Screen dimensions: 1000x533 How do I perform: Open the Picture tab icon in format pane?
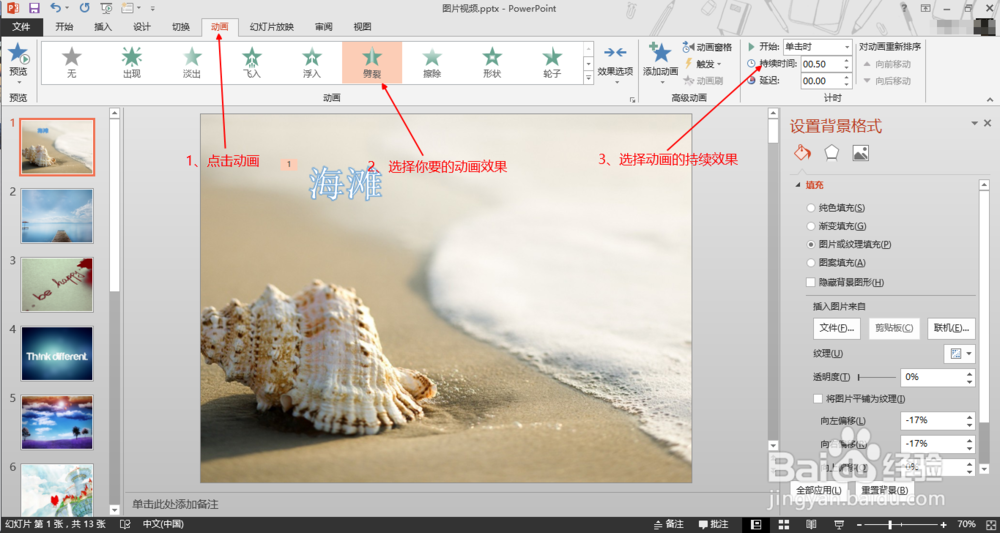point(861,153)
